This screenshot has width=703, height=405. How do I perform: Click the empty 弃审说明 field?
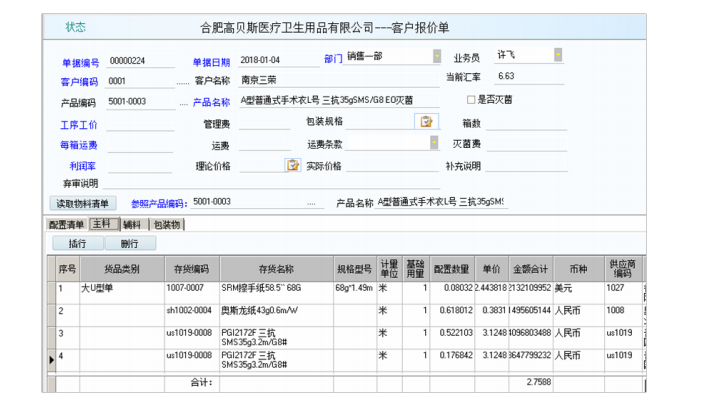click(271, 183)
